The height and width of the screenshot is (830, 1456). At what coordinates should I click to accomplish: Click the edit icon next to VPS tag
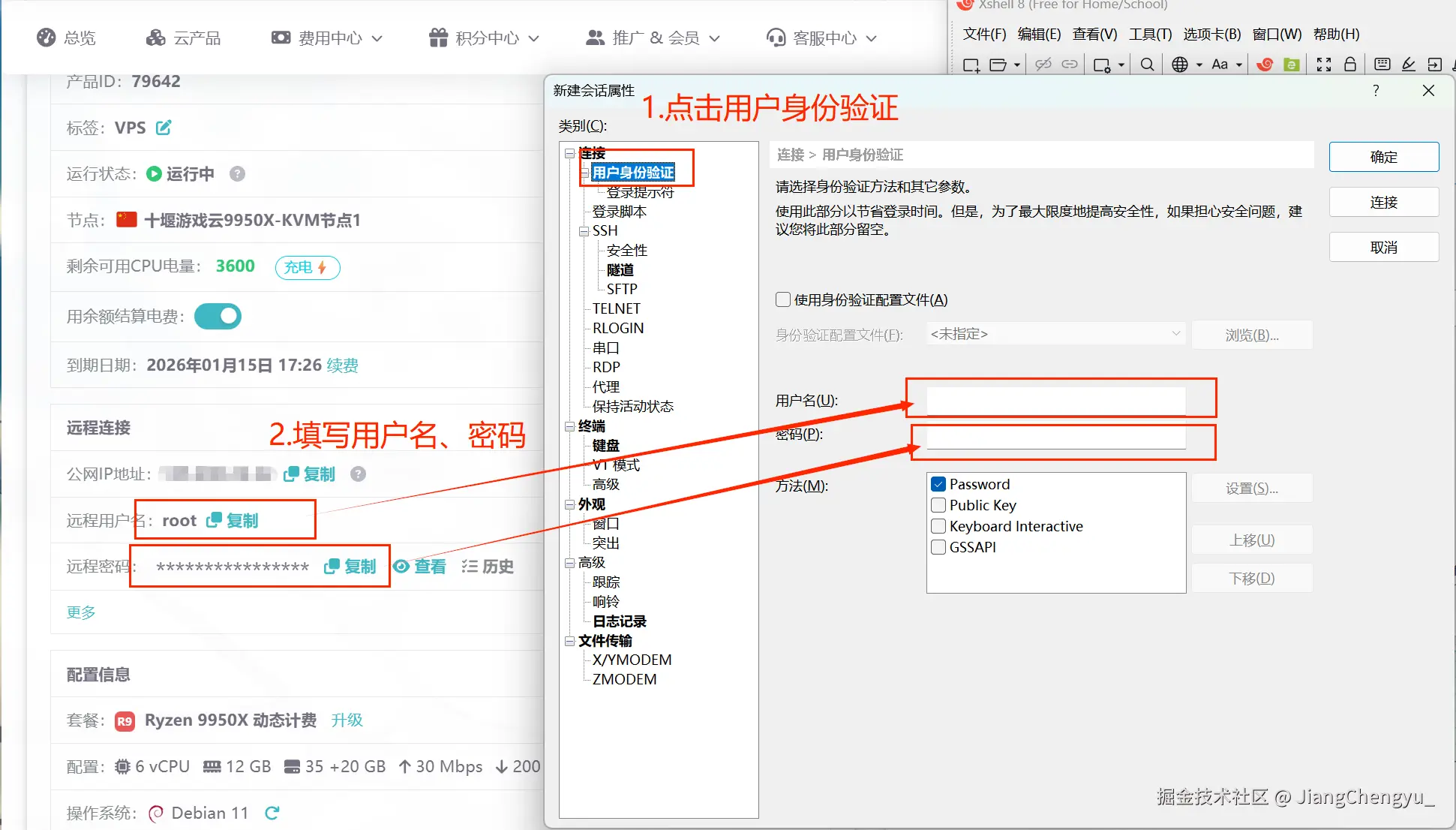(164, 128)
